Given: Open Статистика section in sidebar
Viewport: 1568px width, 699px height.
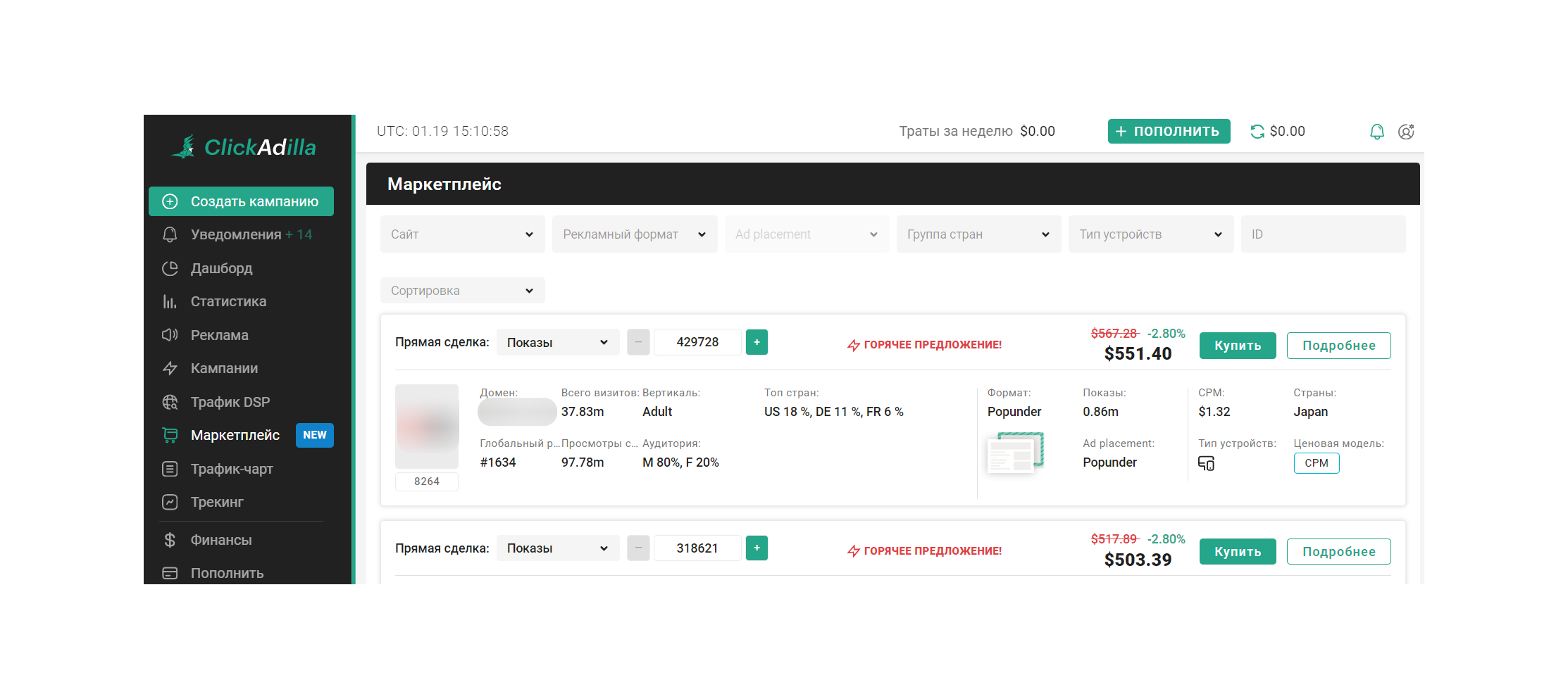Looking at the screenshot, I should point(228,301).
